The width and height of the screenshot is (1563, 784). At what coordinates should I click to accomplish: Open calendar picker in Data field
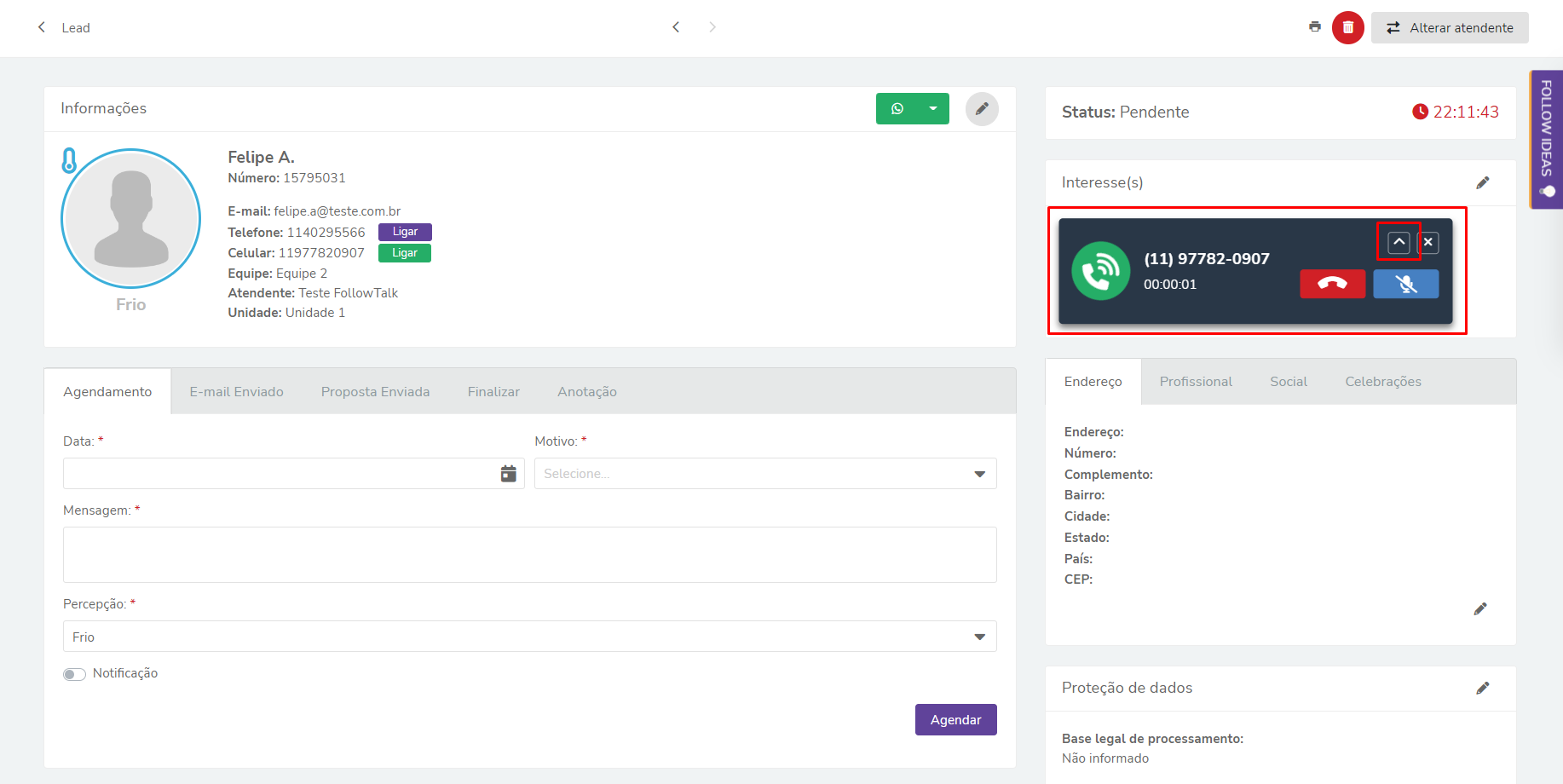508,473
